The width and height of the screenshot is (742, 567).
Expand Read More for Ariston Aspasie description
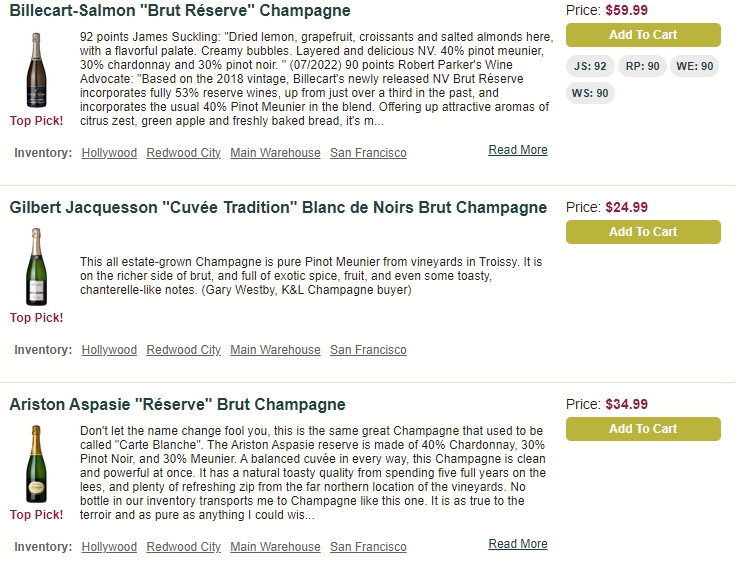tap(518, 544)
